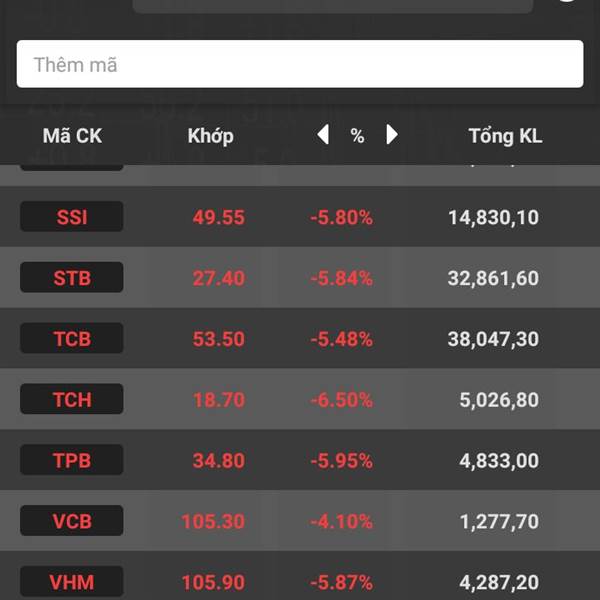The height and width of the screenshot is (600, 600).
Task: Open the SSI stock ticker
Action: [x=72, y=217]
